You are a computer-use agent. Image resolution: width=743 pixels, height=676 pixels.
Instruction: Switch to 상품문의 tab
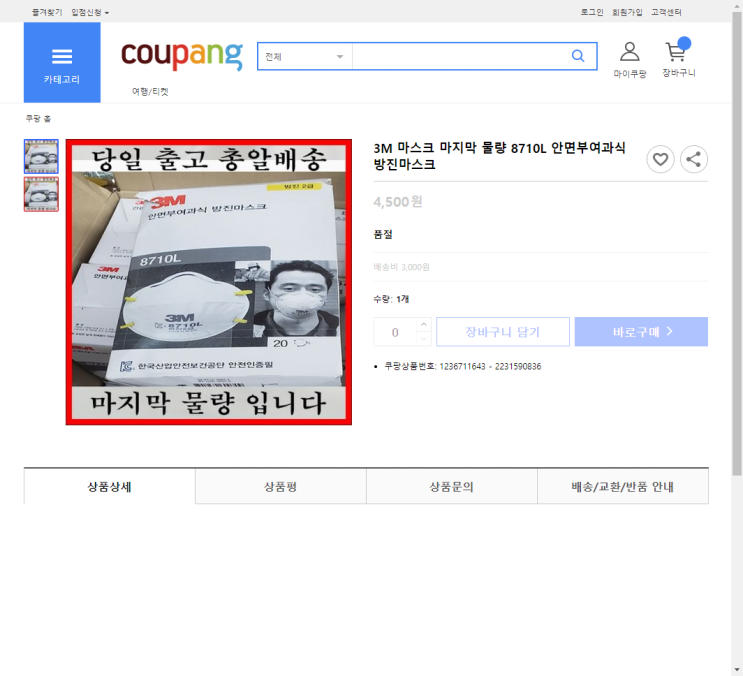coord(452,487)
